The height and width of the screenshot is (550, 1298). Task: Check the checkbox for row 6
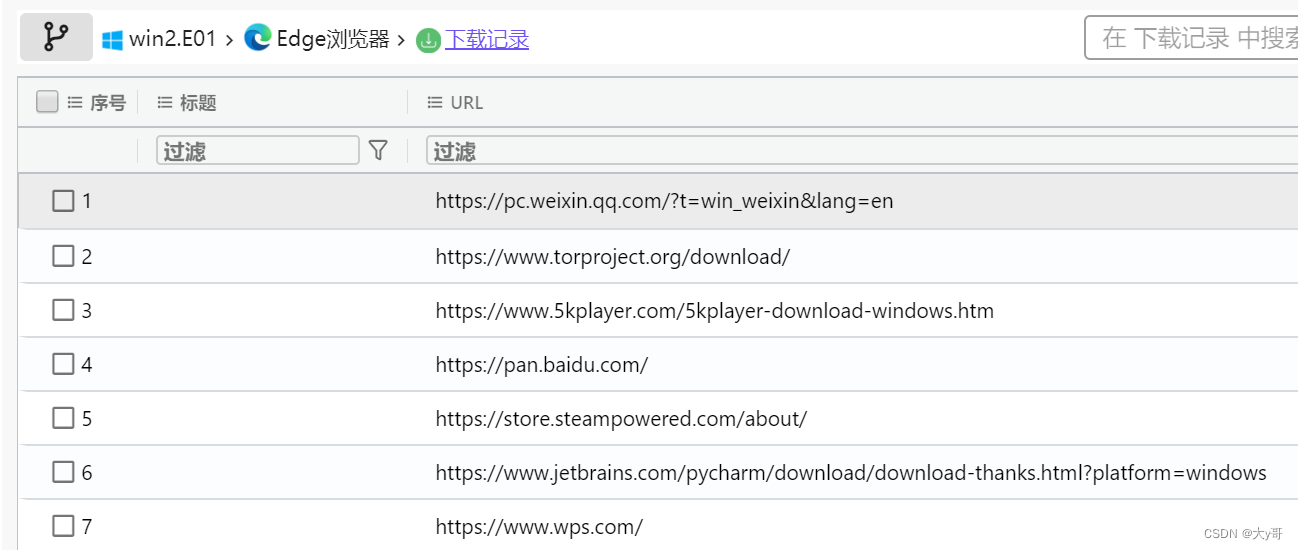(x=63, y=472)
